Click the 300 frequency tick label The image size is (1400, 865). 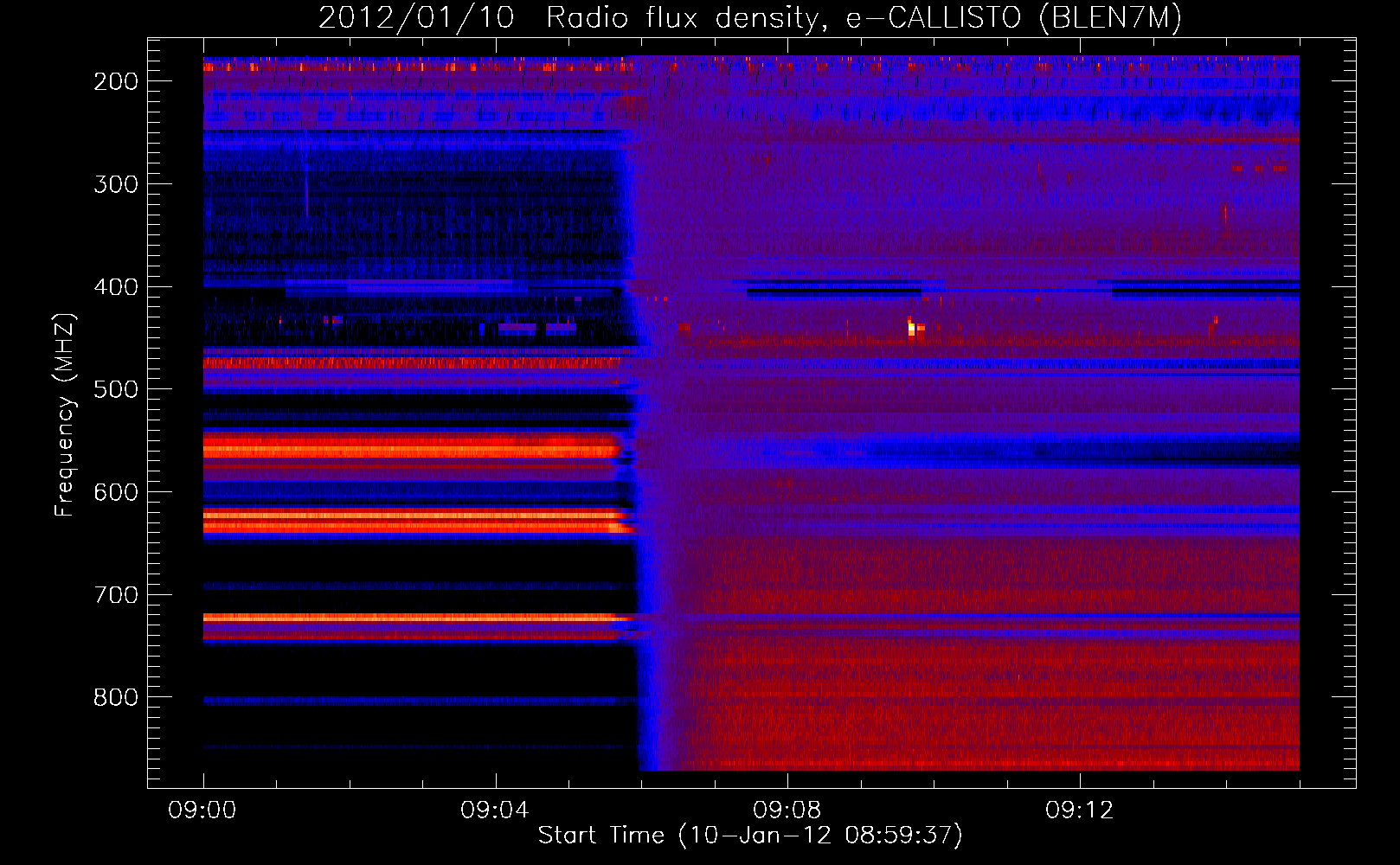(116, 184)
